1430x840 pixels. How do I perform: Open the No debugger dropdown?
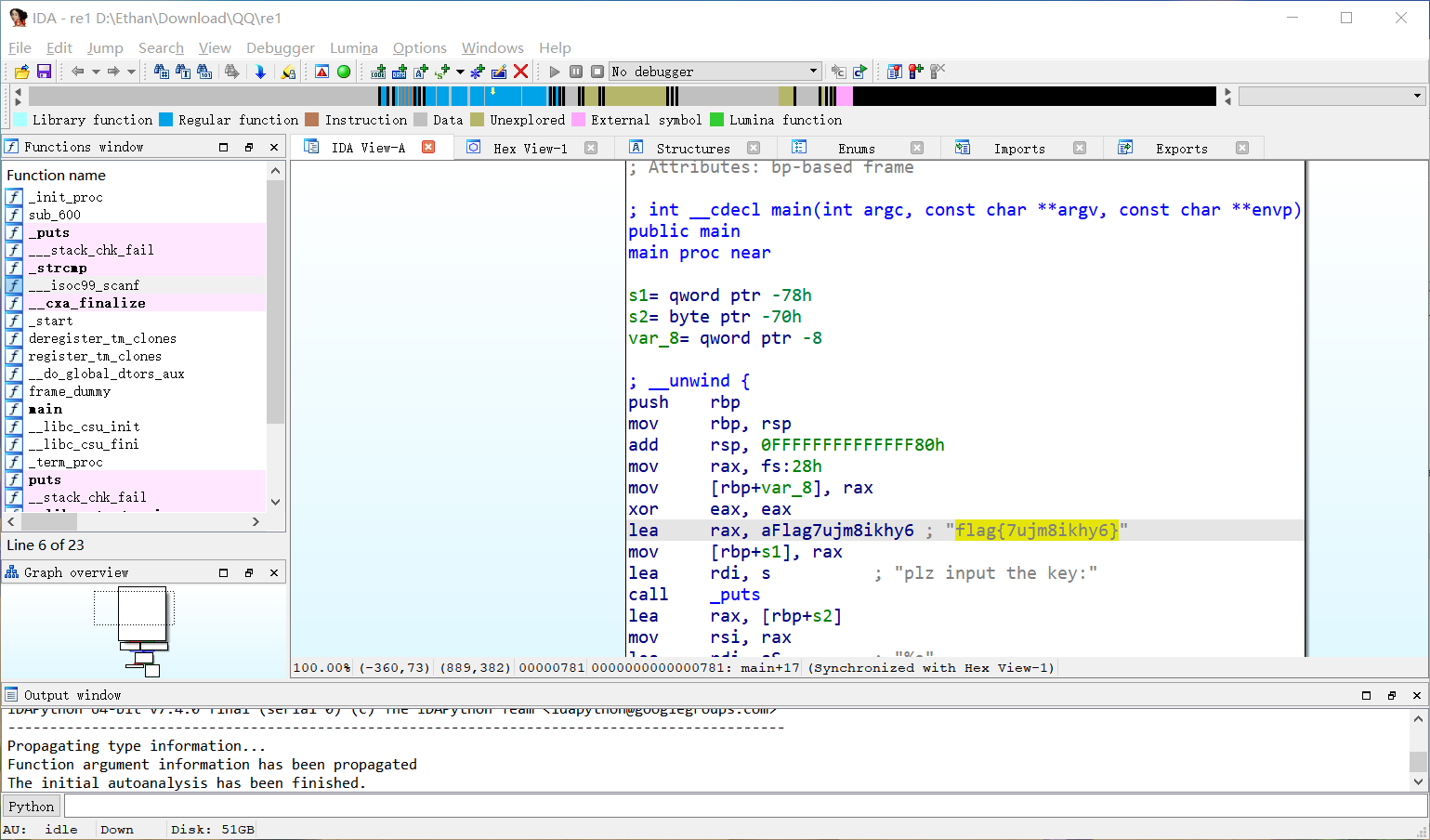point(715,72)
